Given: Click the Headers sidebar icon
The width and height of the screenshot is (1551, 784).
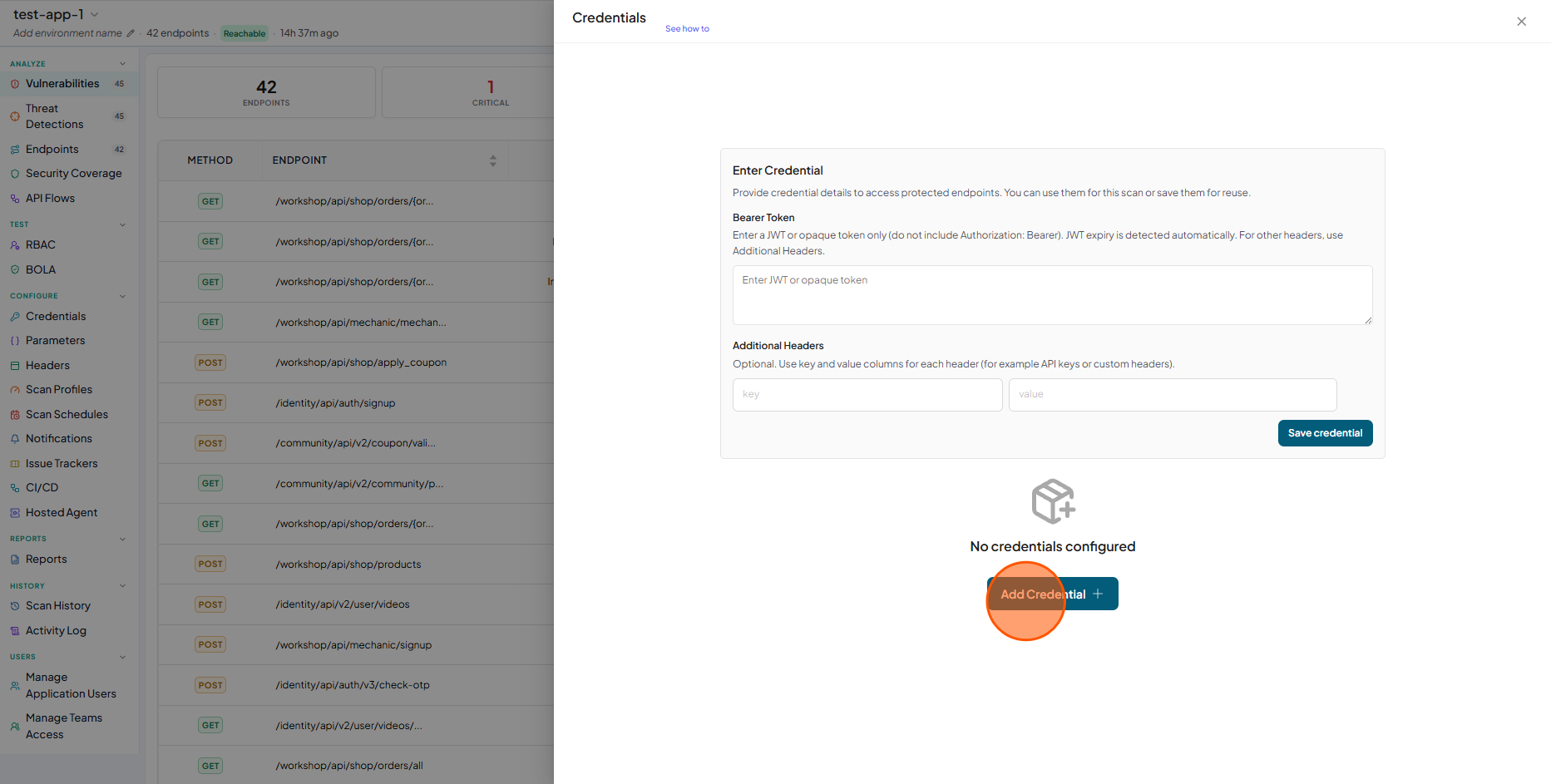Looking at the screenshot, I should pos(15,366).
